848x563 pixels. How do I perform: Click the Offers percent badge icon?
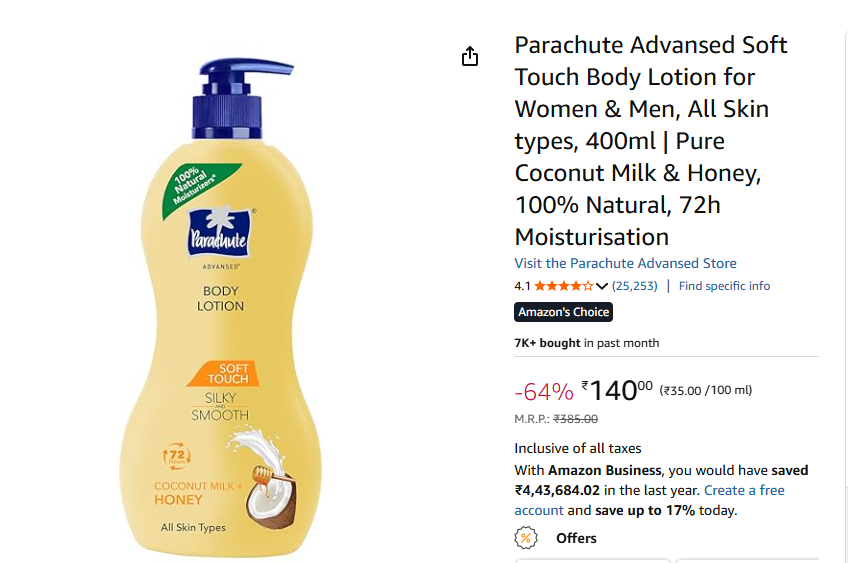click(525, 538)
